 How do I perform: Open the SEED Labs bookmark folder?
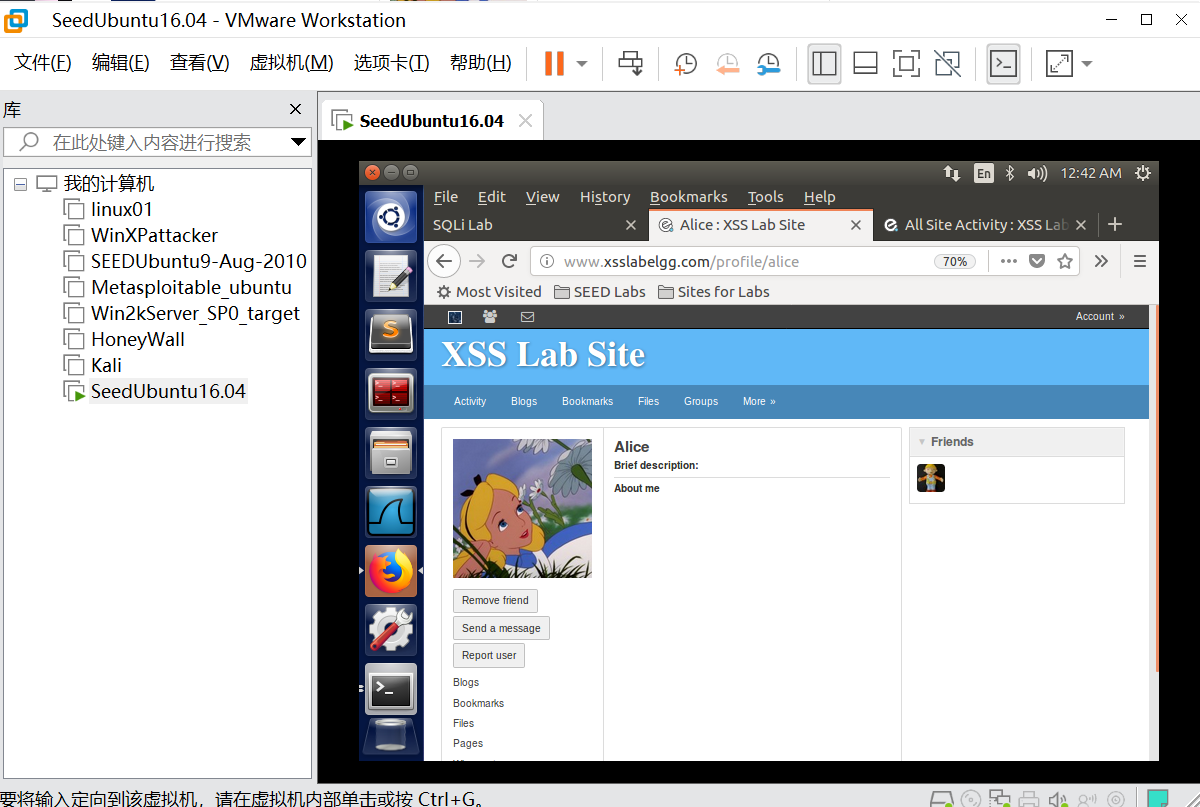600,292
